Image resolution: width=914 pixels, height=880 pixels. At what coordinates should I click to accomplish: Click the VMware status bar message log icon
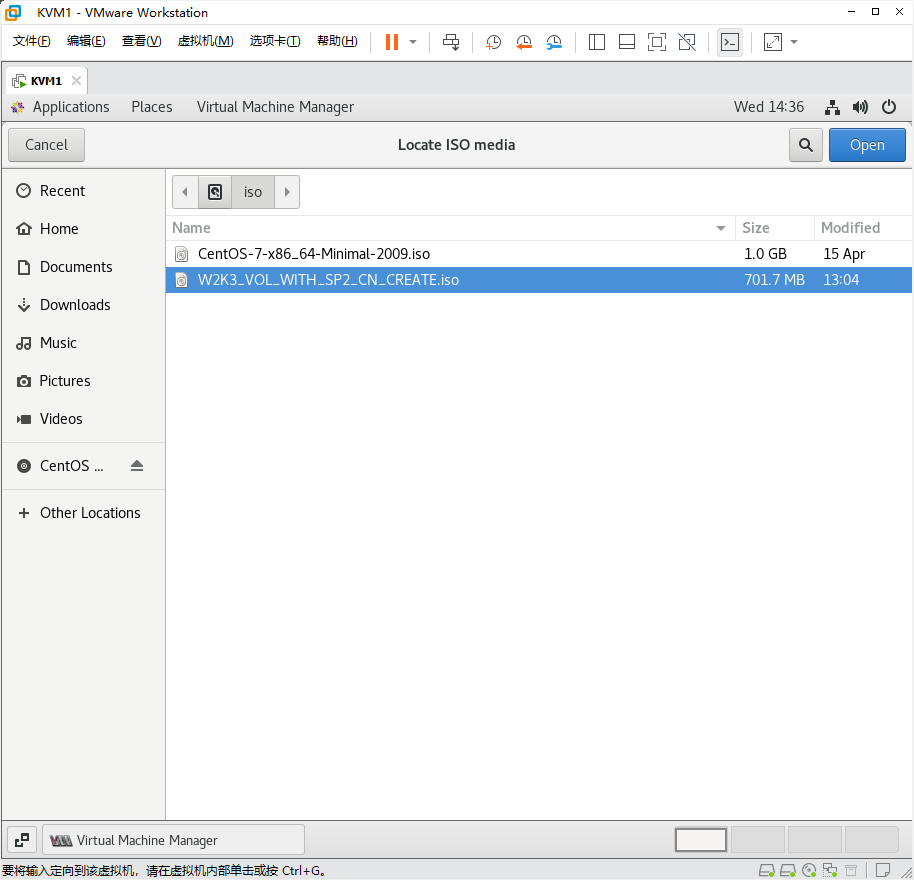pos(883,870)
